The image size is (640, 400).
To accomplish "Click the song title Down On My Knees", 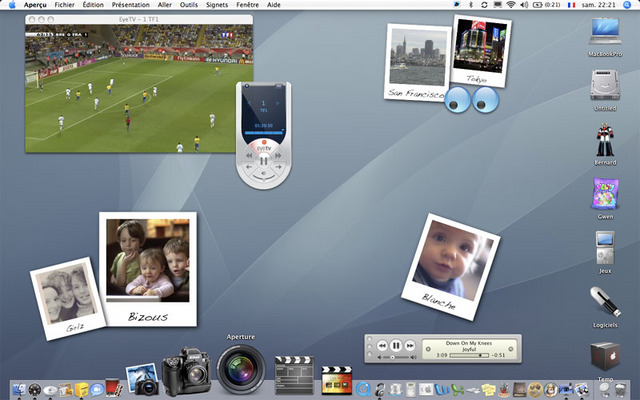I will point(469,343).
